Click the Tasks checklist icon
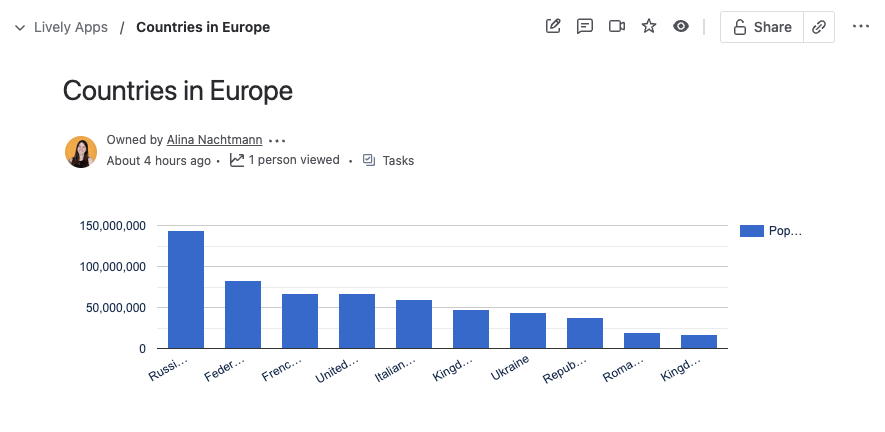885x432 pixels. (369, 160)
